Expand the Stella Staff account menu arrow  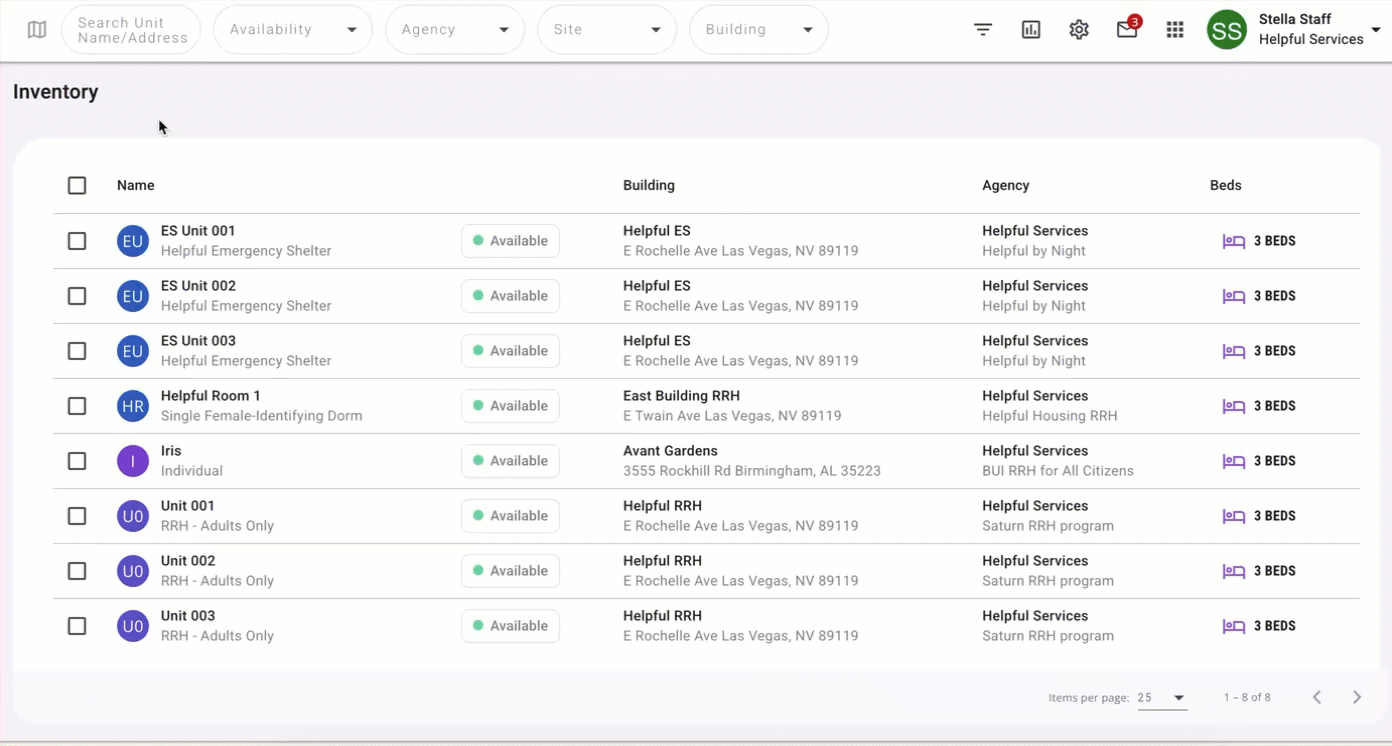tap(1376, 30)
